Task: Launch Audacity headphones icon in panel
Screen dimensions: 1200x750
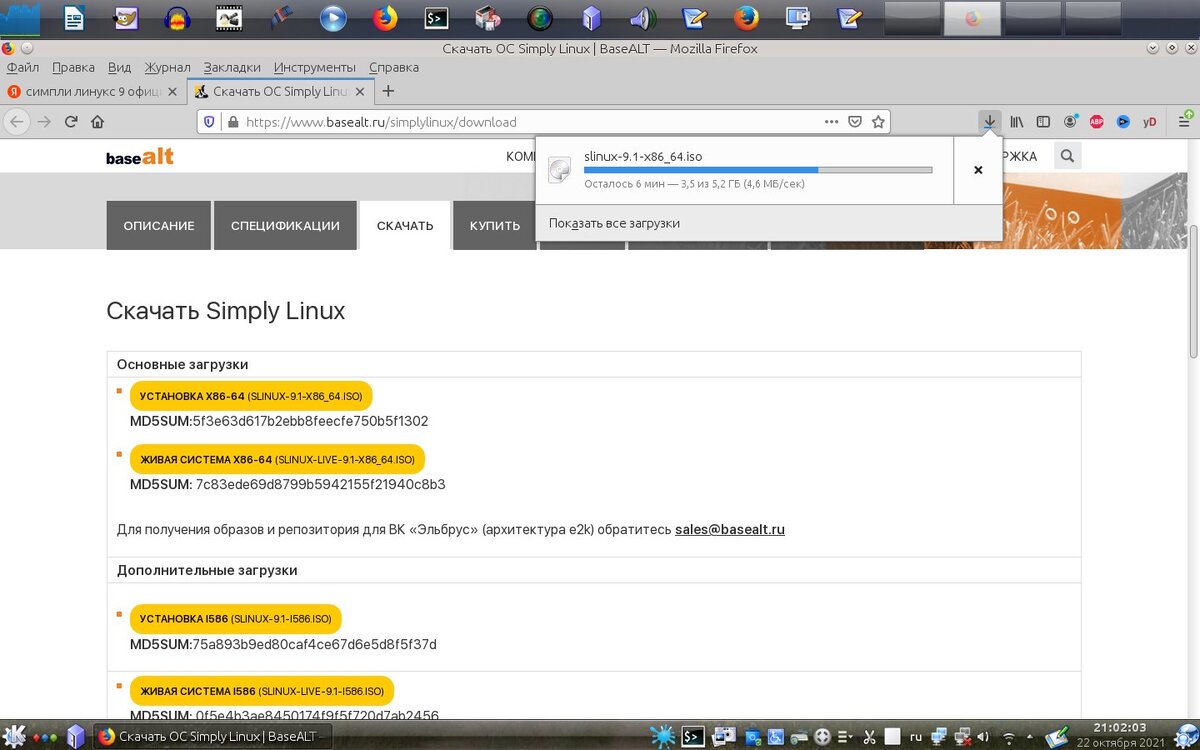Action: tap(177, 17)
